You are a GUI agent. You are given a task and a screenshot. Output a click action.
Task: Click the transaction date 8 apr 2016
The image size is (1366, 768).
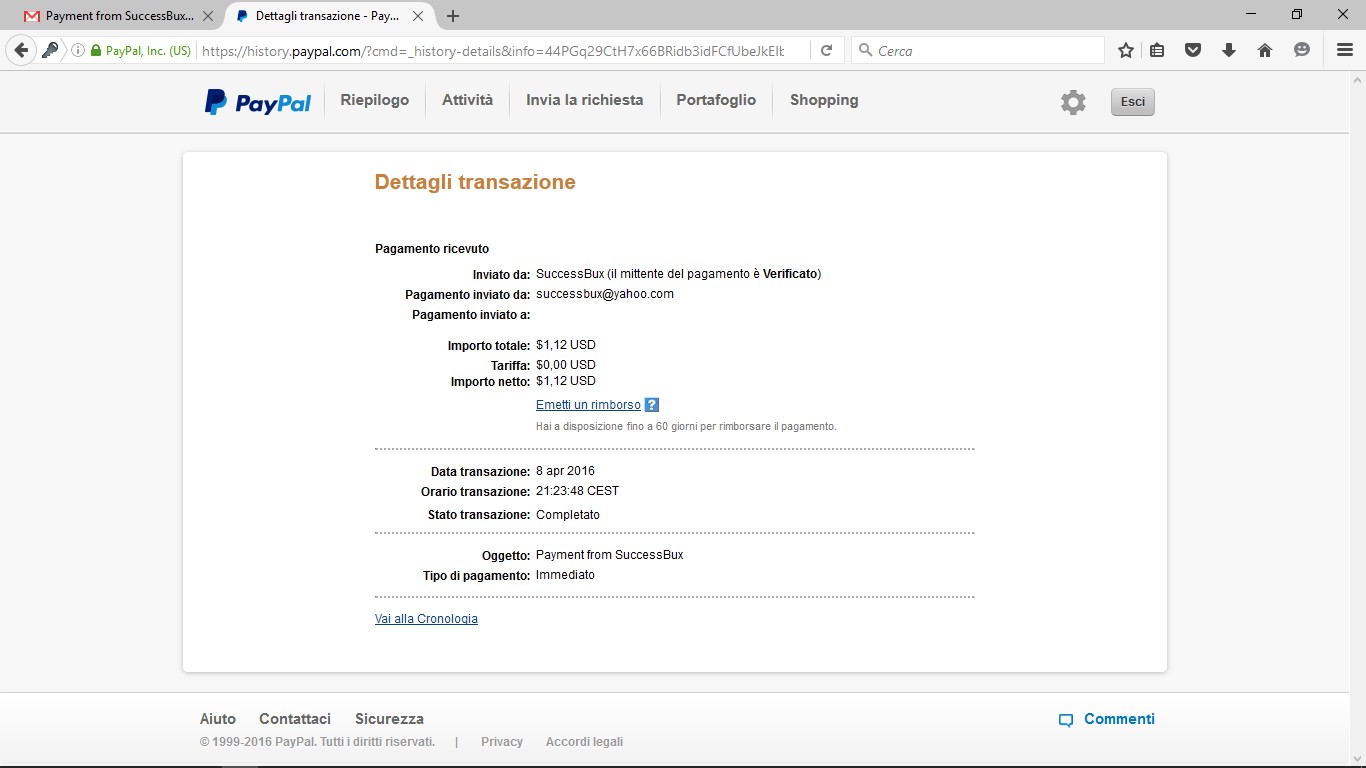click(x=565, y=471)
